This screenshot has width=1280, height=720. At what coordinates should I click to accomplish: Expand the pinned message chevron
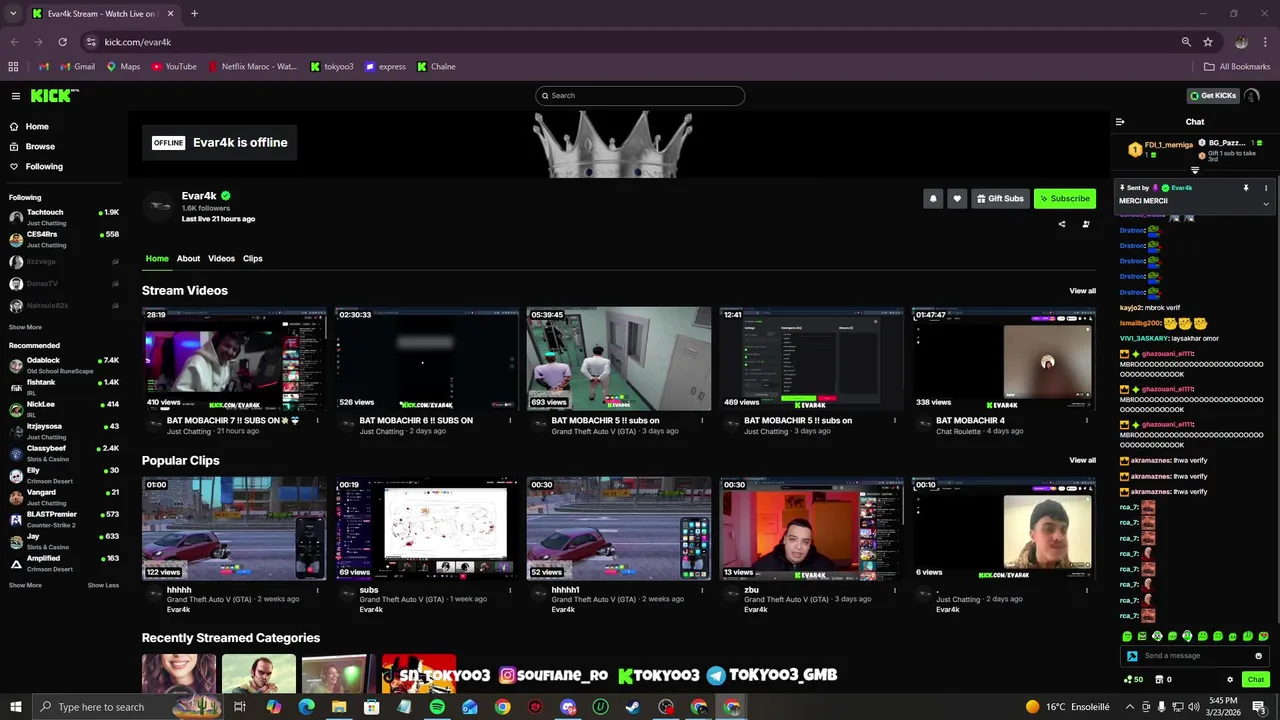coord(1266,204)
